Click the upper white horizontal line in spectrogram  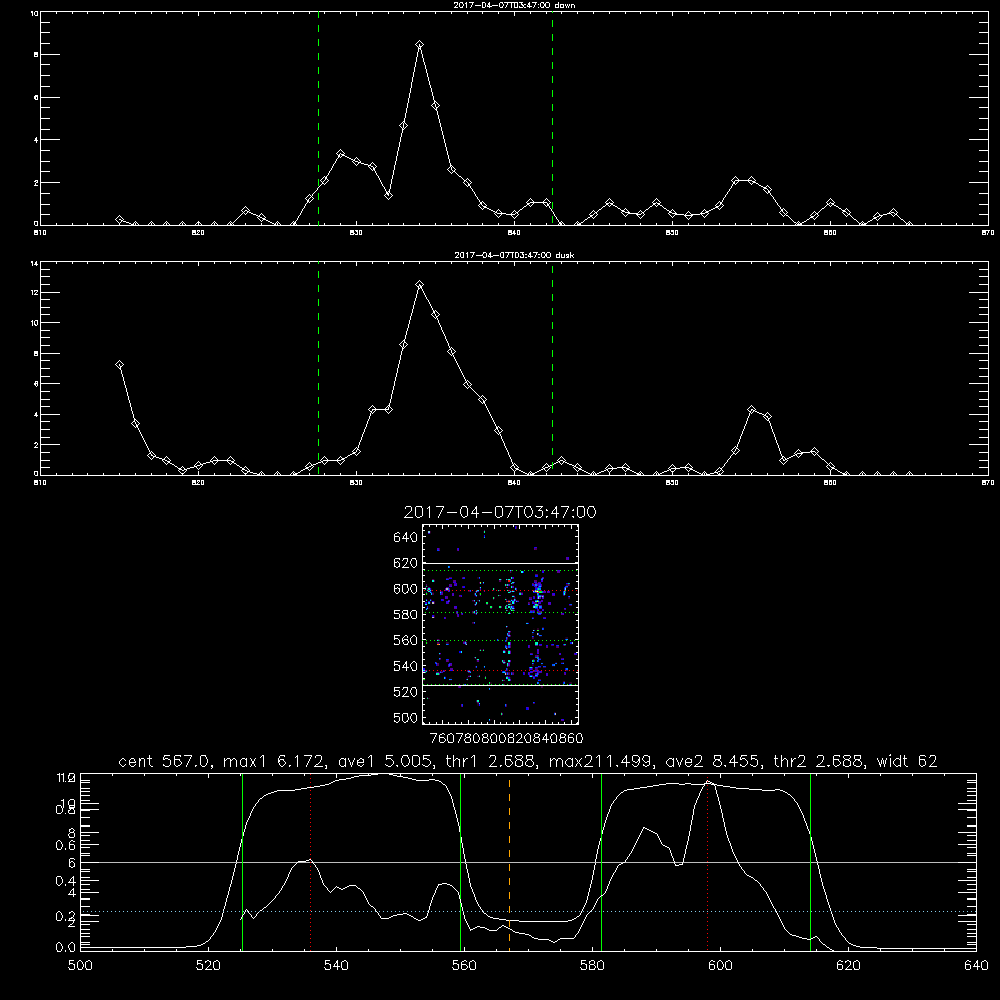click(x=500, y=563)
